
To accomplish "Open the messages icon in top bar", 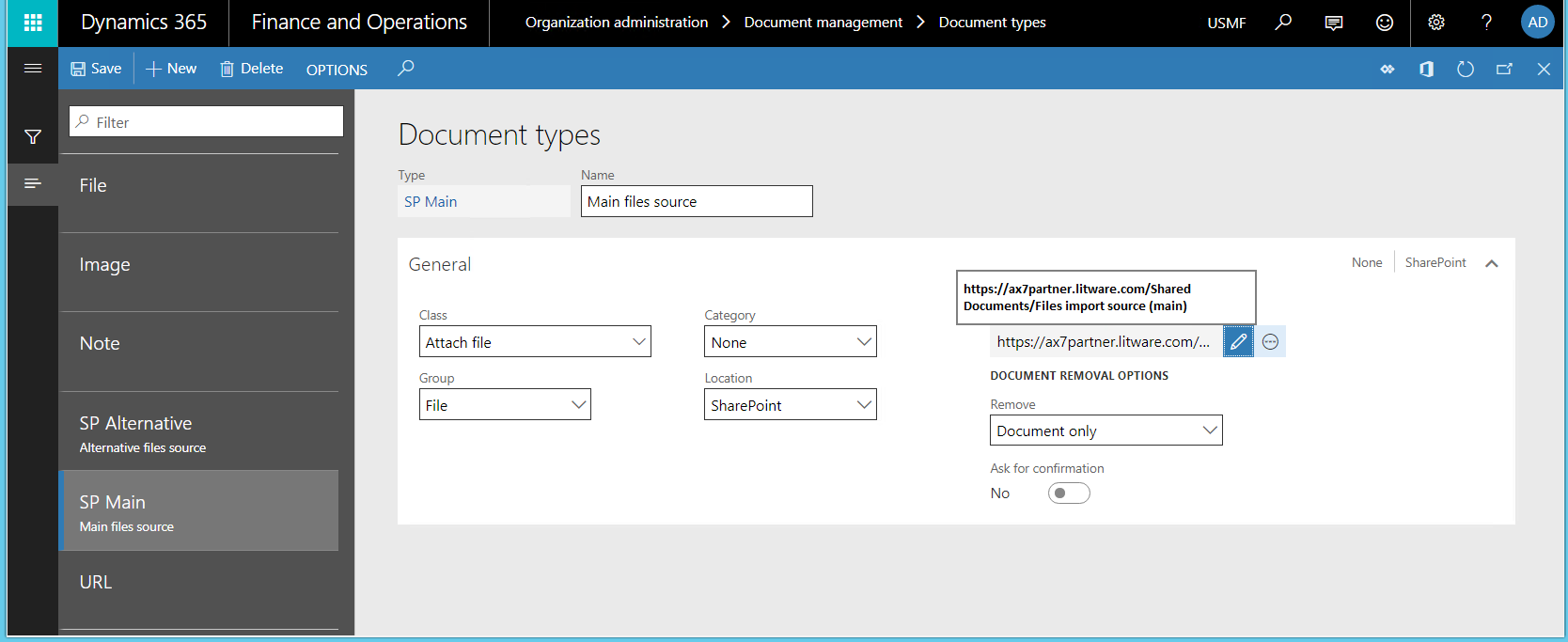I will click(x=1334, y=23).
